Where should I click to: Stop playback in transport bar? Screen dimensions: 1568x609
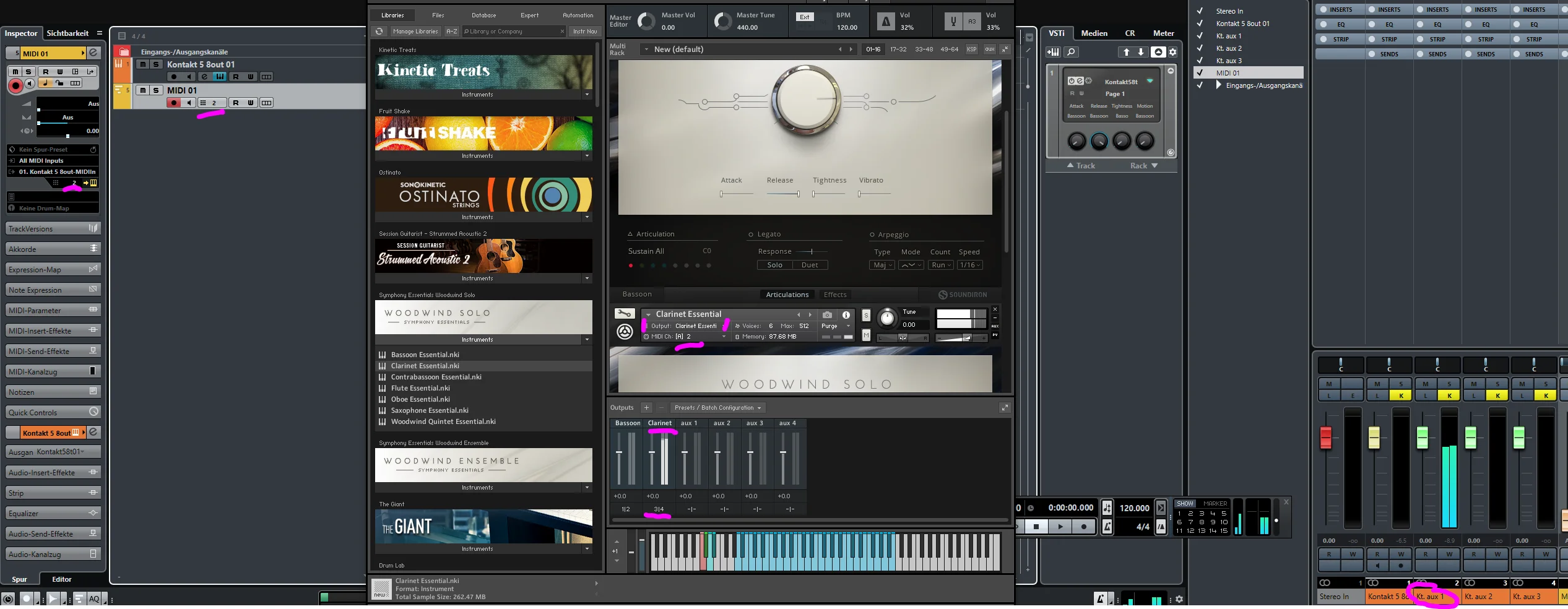[x=1036, y=527]
